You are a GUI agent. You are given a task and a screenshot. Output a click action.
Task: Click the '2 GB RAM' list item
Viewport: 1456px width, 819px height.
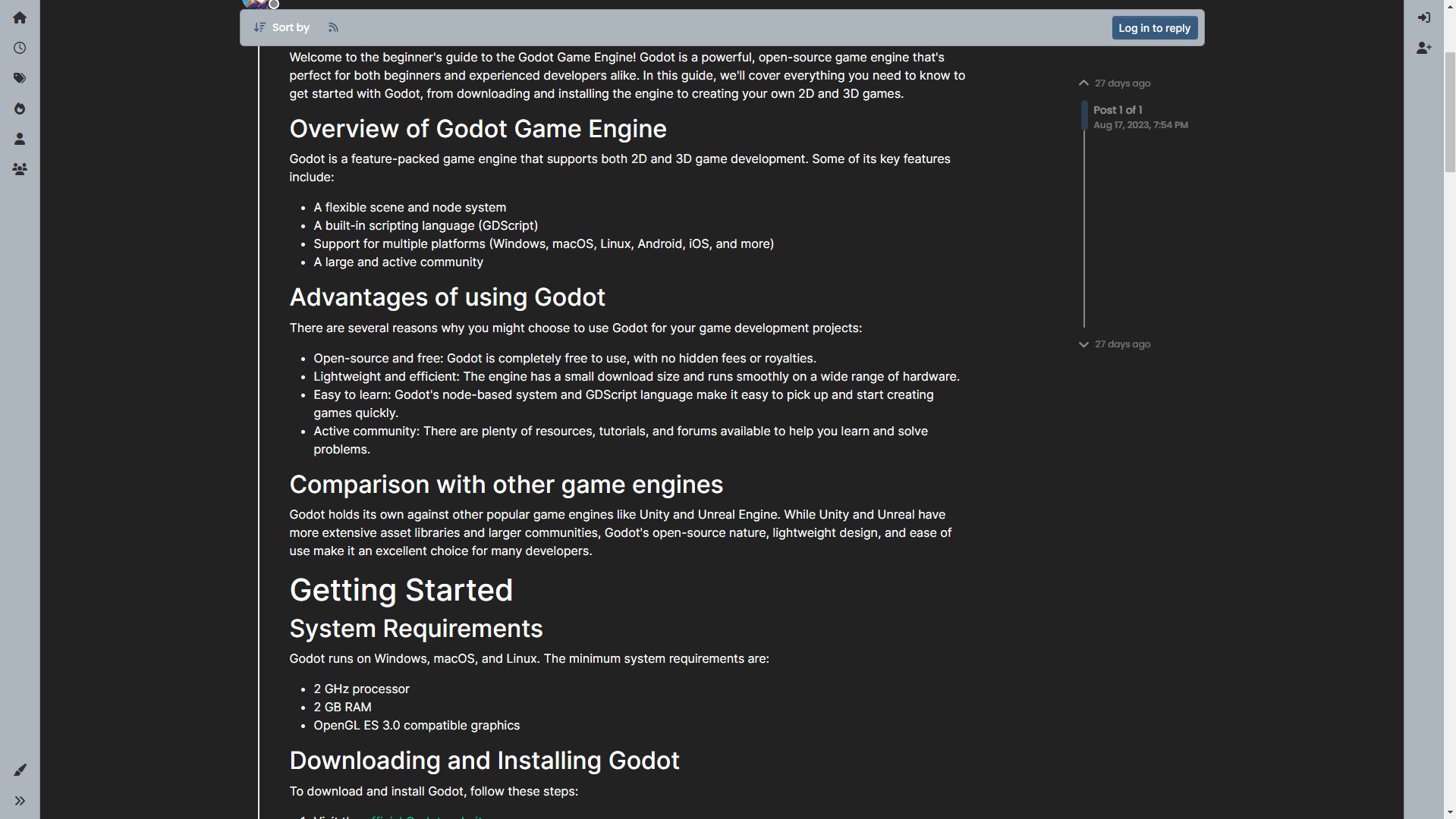click(x=342, y=708)
